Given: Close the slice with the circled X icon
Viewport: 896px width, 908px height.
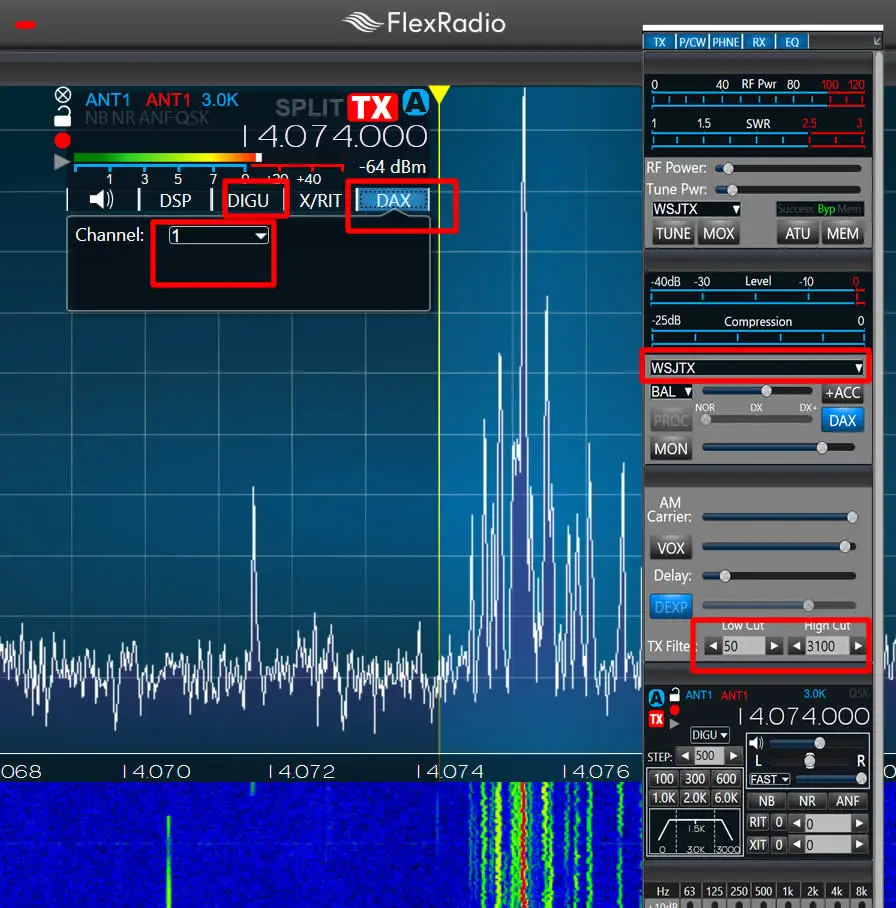Looking at the screenshot, I should tap(63, 94).
